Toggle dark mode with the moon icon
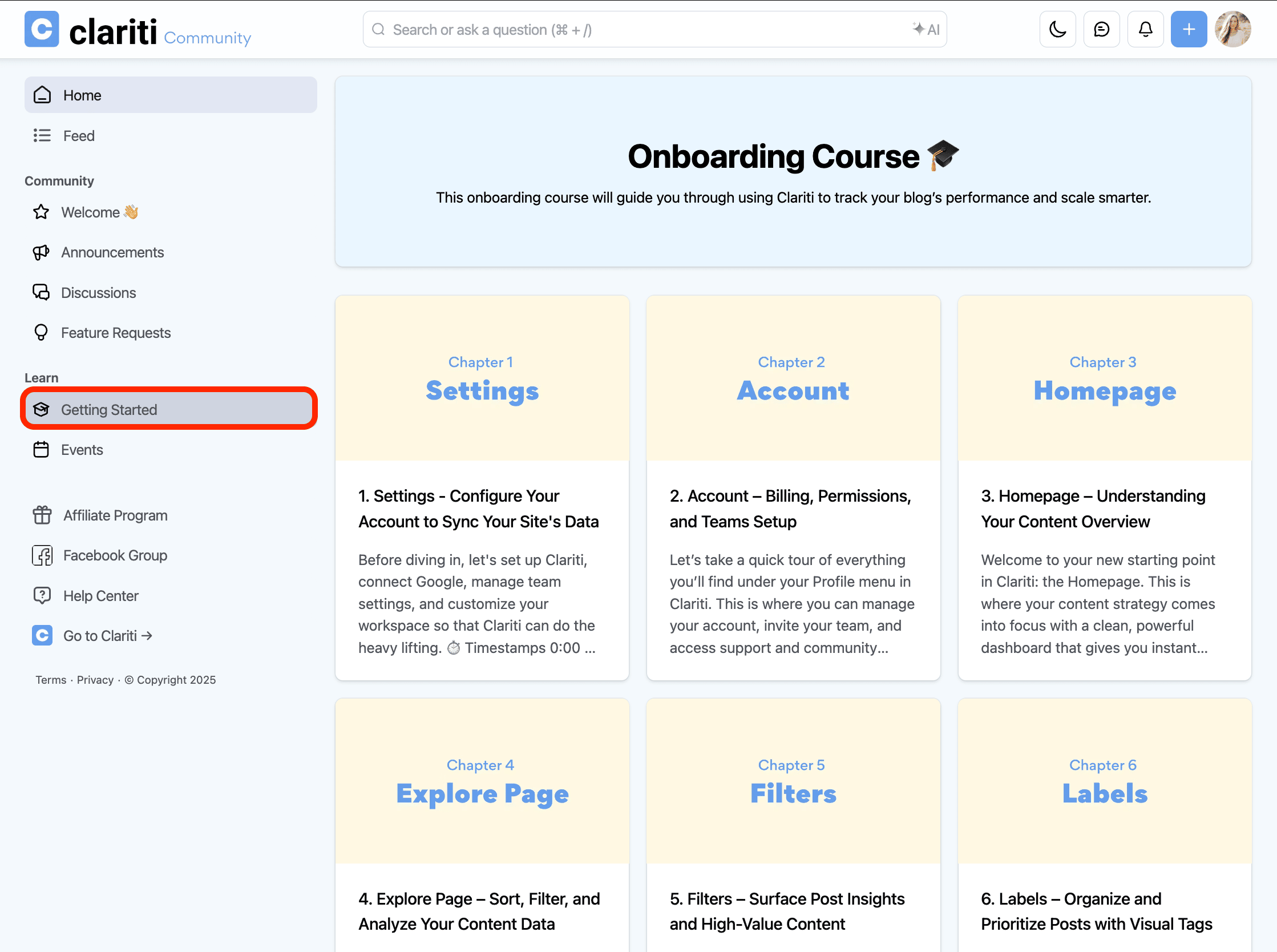The image size is (1277, 952). (x=1057, y=29)
